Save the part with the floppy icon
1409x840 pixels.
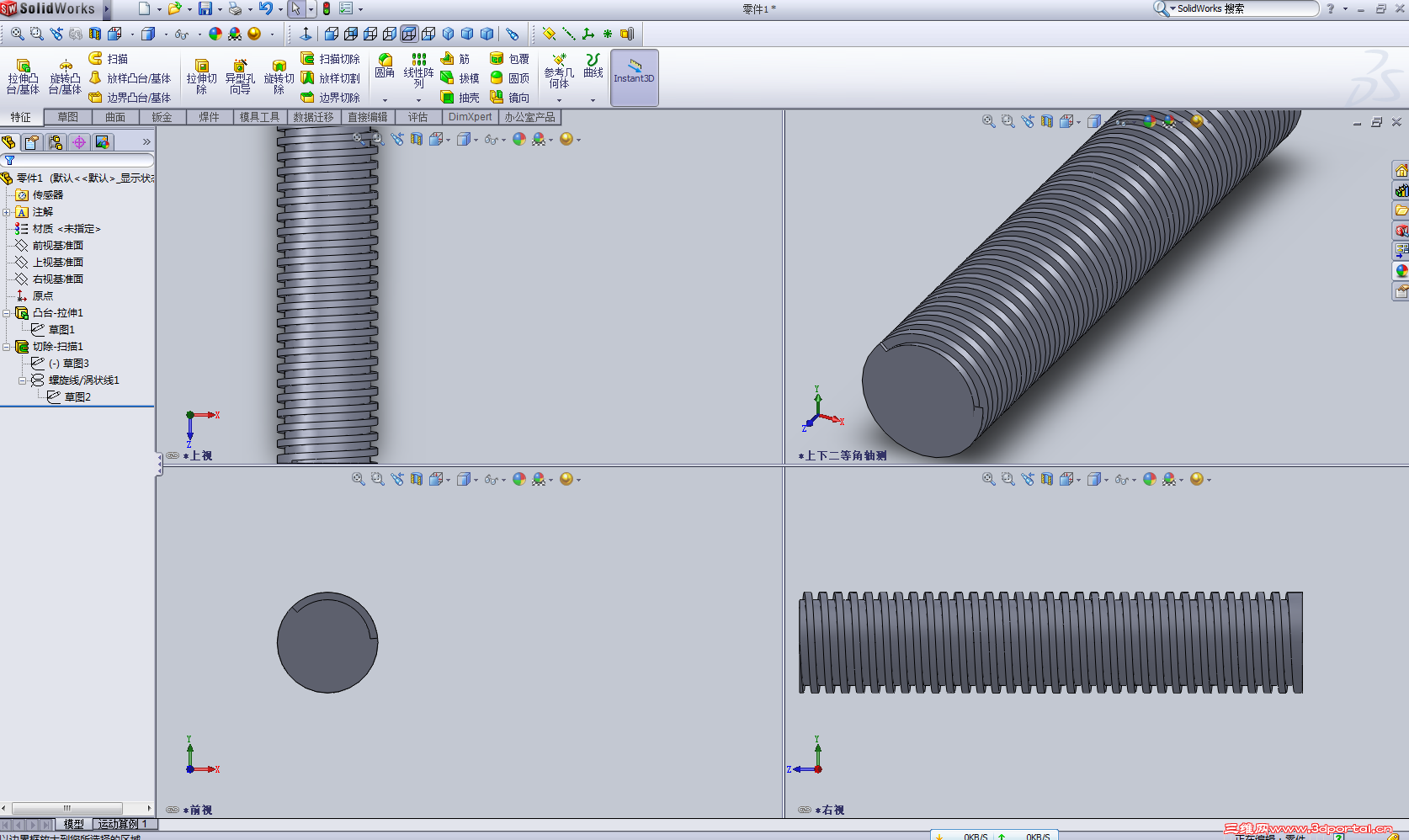coord(205,8)
